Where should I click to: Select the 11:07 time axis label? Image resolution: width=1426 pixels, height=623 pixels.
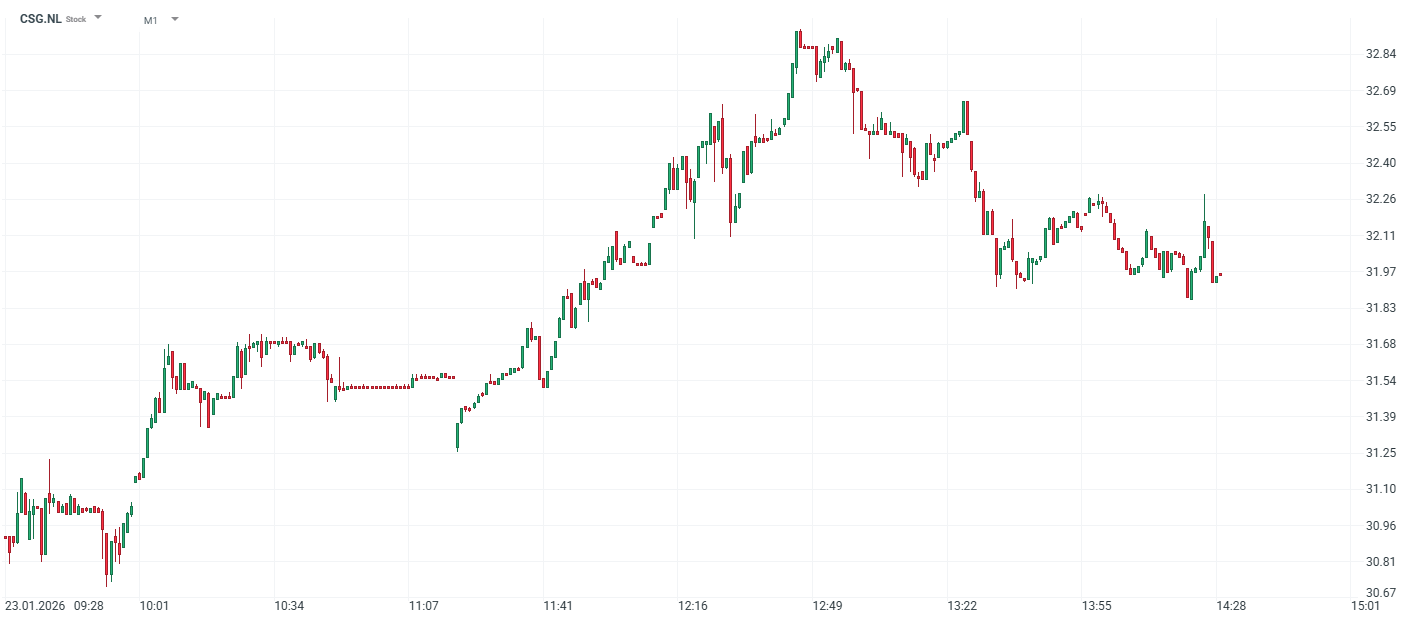424,606
